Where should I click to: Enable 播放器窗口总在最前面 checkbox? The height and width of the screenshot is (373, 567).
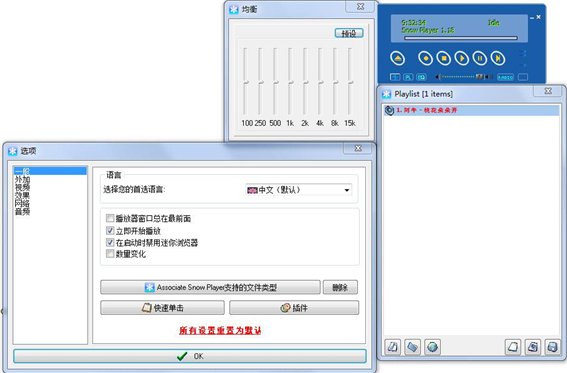[x=110, y=218]
